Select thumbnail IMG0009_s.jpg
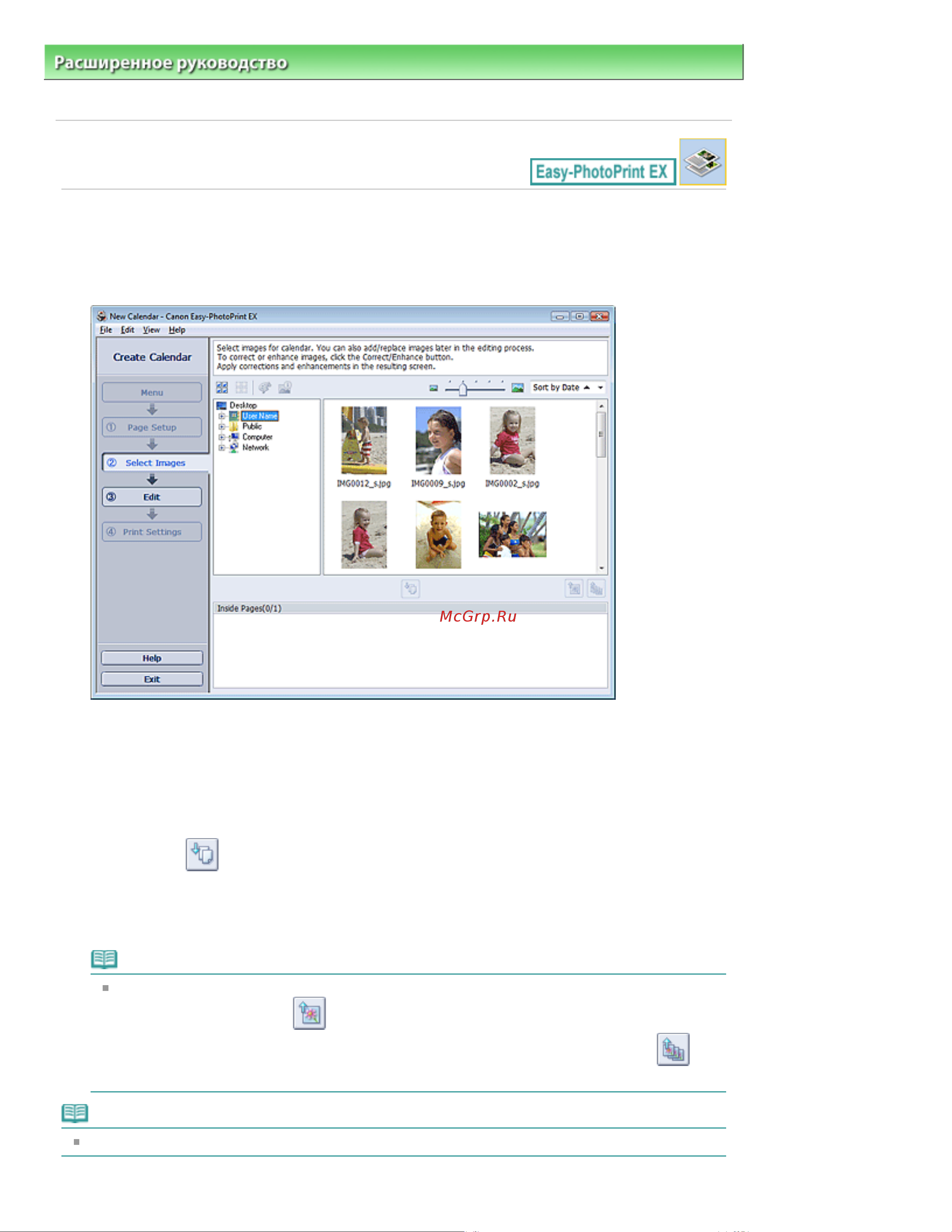The width and height of the screenshot is (952, 1232). click(438, 440)
